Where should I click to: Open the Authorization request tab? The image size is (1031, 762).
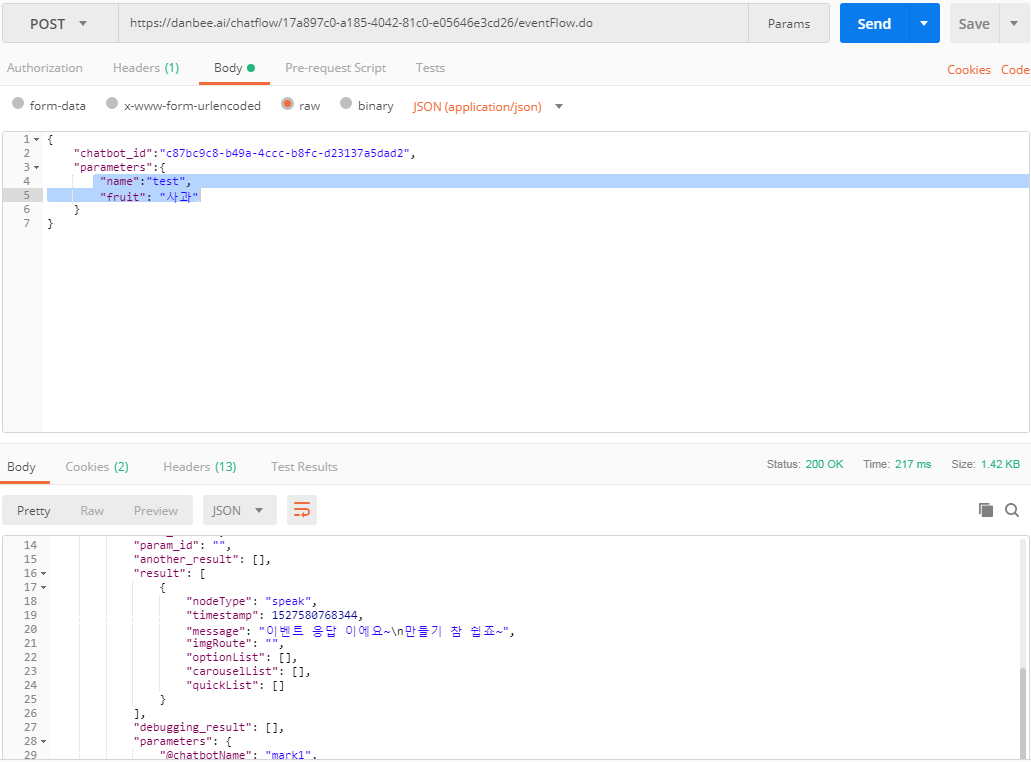(45, 68)
